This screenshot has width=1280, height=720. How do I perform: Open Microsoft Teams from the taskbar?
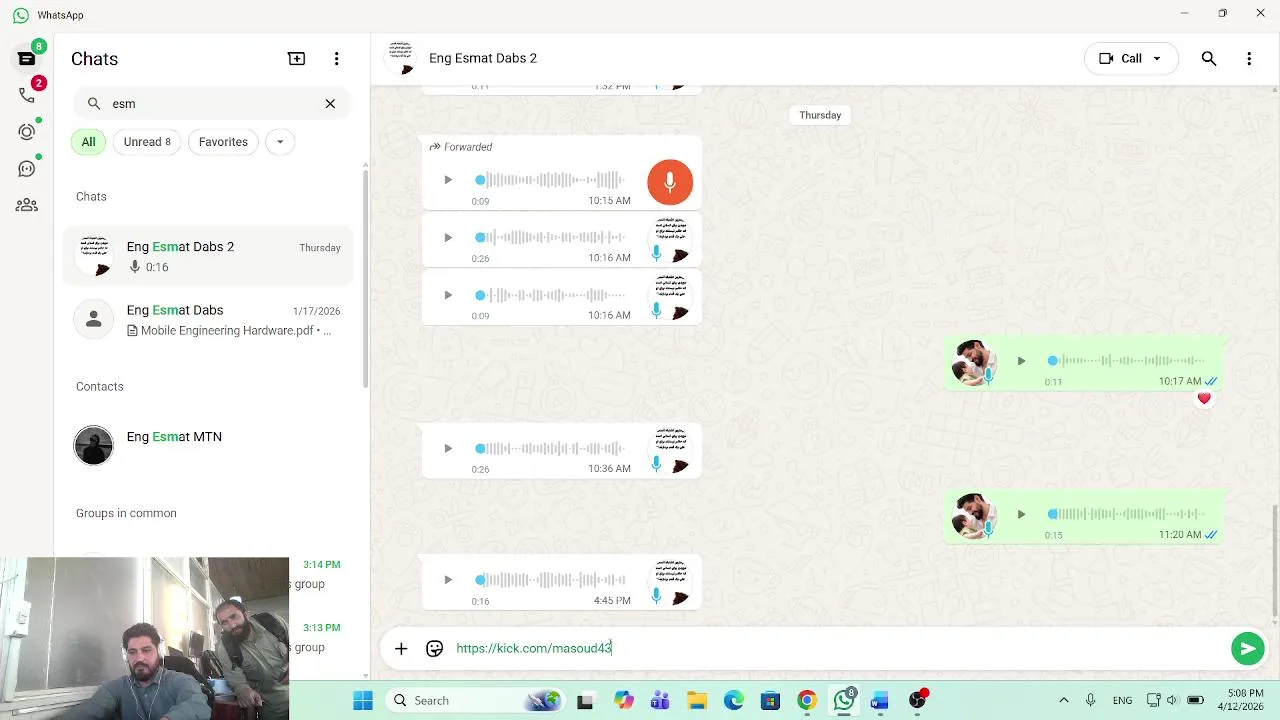pos(660,700)
